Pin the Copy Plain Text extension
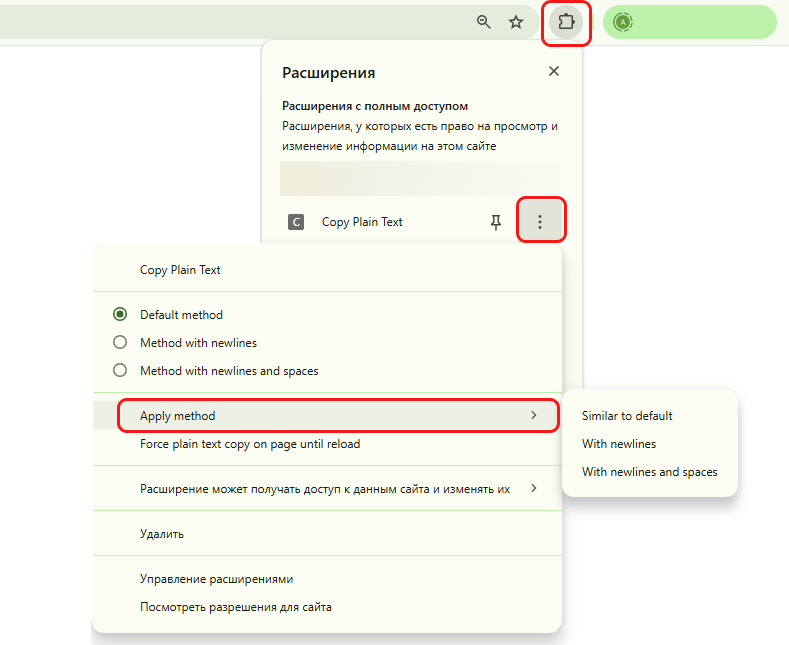This screenshot has width=789, height=645. (x=496, y=222)
